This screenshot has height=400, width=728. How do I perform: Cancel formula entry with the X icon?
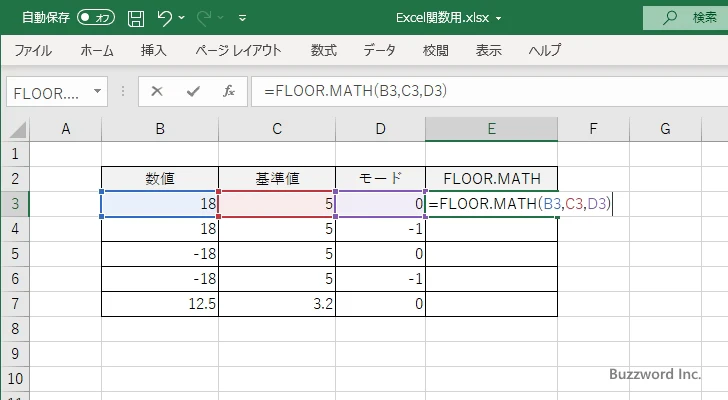(x=157, y=91)
